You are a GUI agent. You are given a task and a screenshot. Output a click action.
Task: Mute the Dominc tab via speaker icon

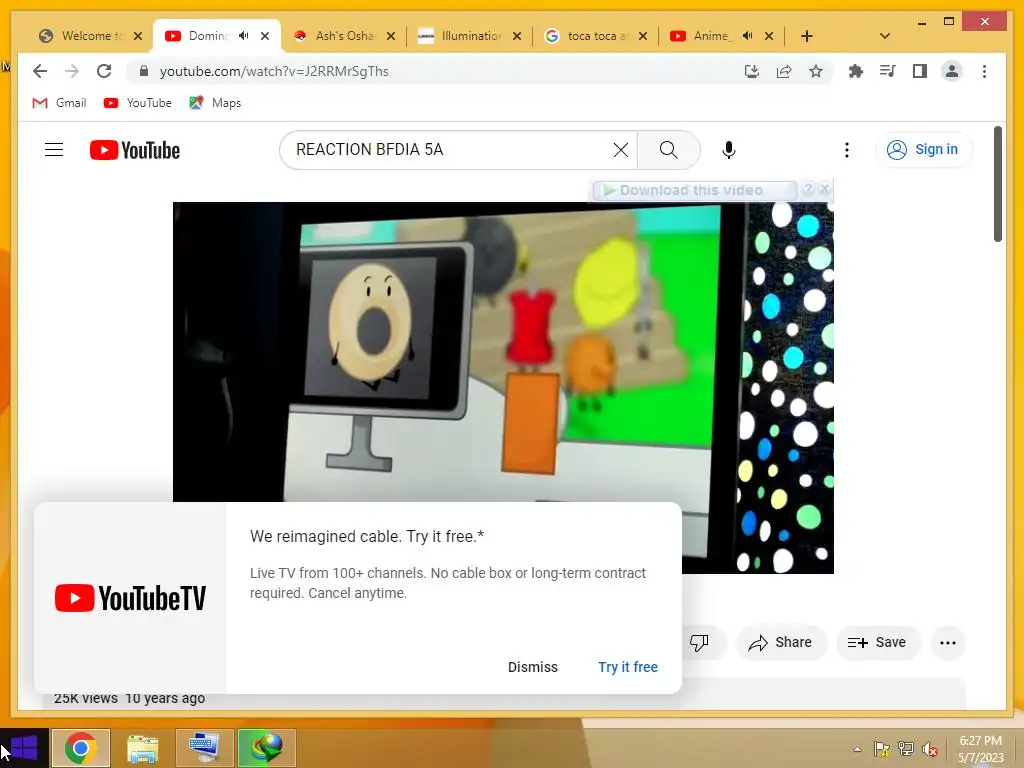point(244,36)
